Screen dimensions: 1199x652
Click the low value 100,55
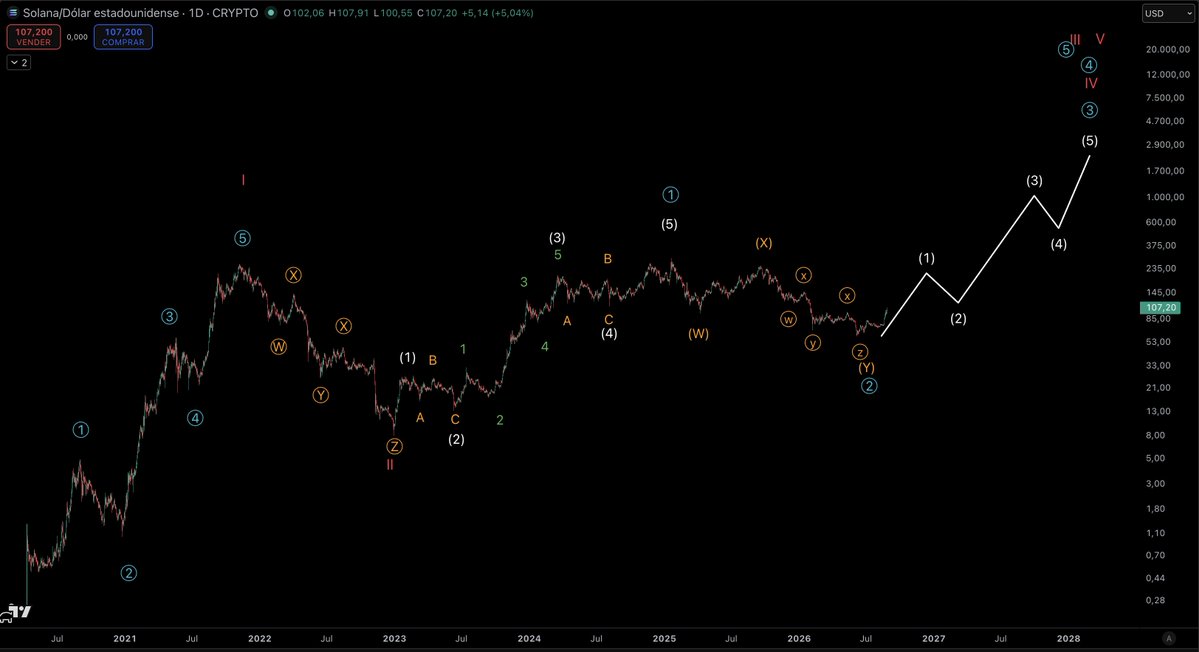click(x=396, y=13)
